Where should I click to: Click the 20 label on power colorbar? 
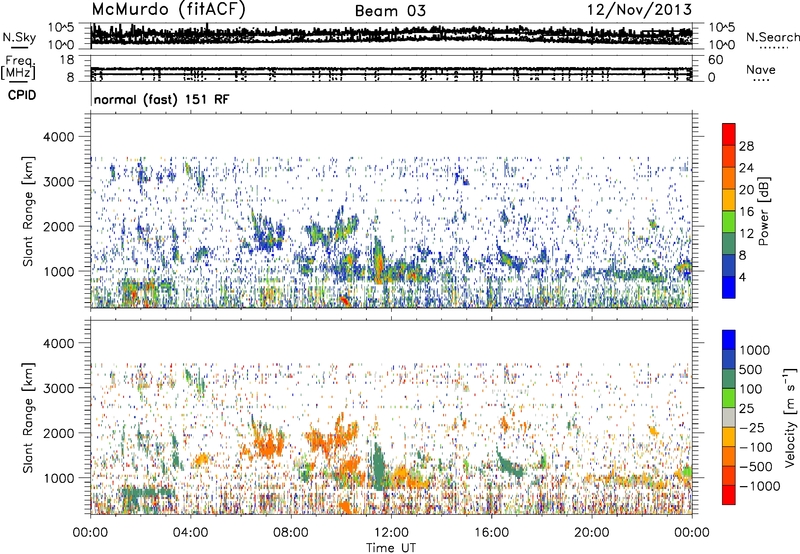click(746, 190)
